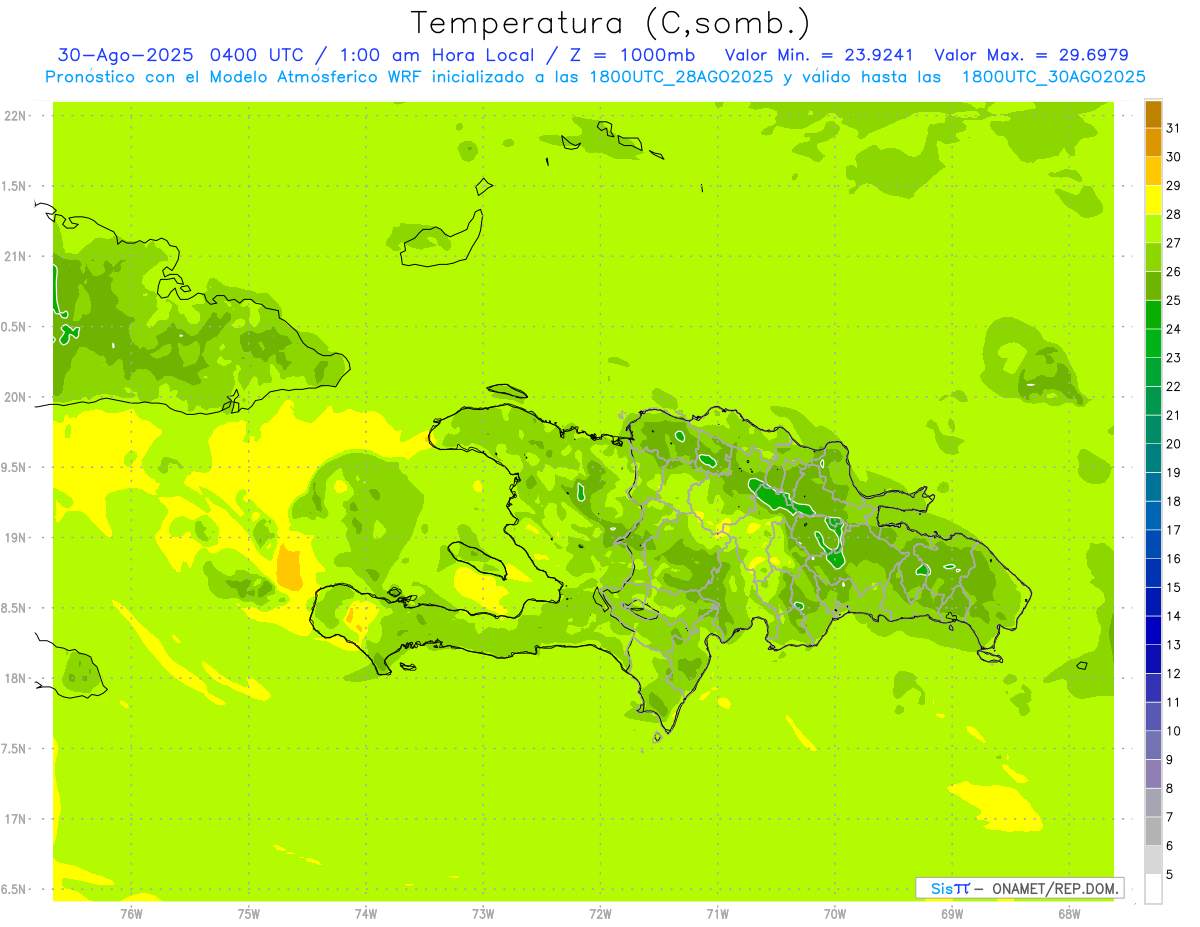Viewport: 1200px width, 927px height.
Task: Click the '20' value on the color scale
Action: pyautogui.click(x=1174, y=444)
